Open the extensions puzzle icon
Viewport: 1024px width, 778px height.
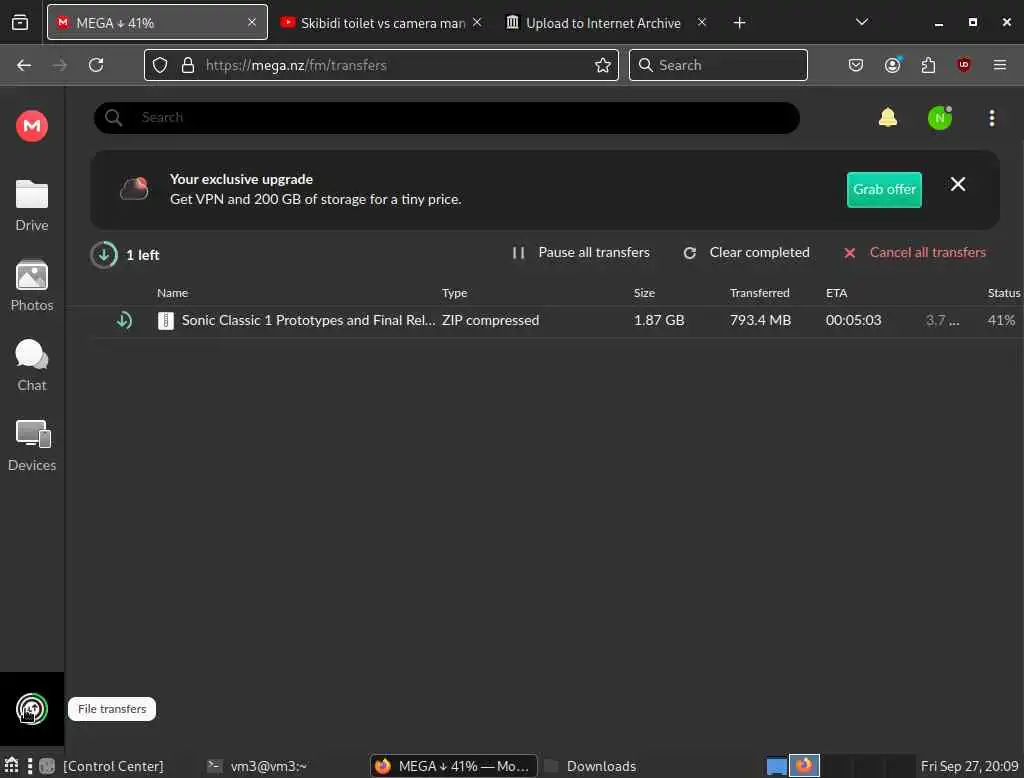pos(928,65)
